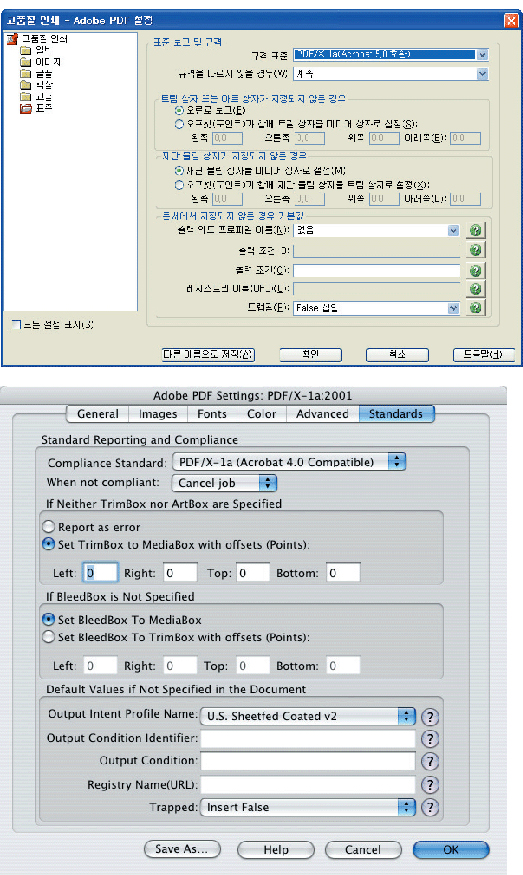Click help question mark next to Output Condition
Viewport: 523px width, 875px height.
coord(429,761)
